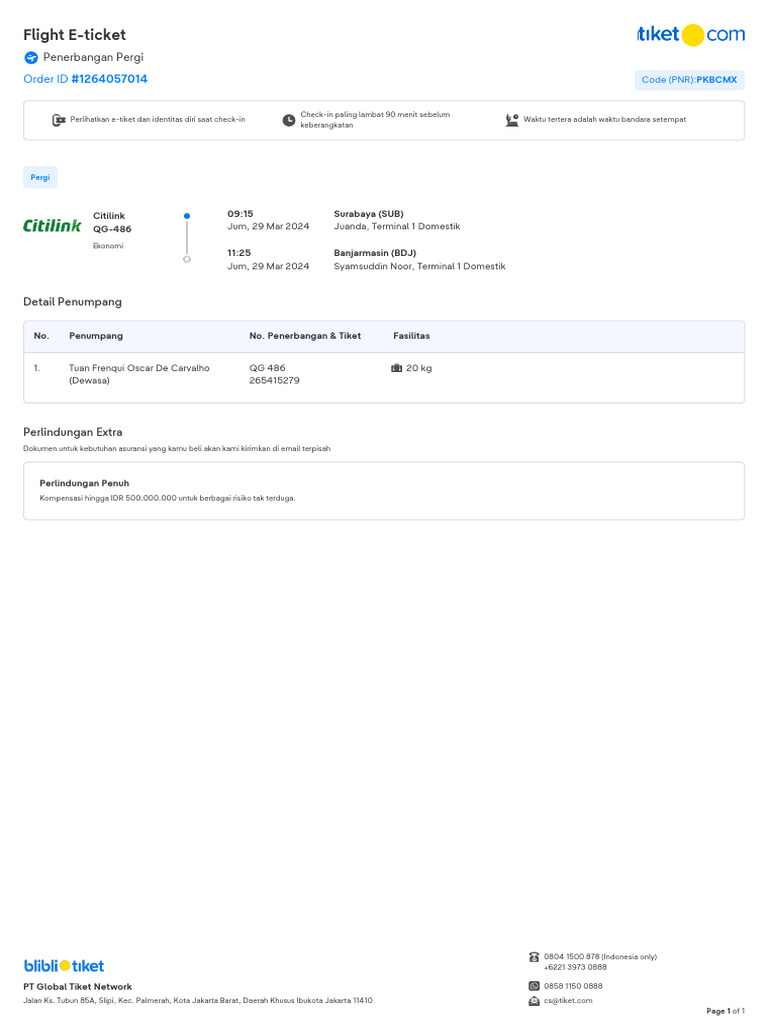The image size is (768, 1024).
Task: Click the Order ID #1264057014 link
Action: tap(86, 79)
